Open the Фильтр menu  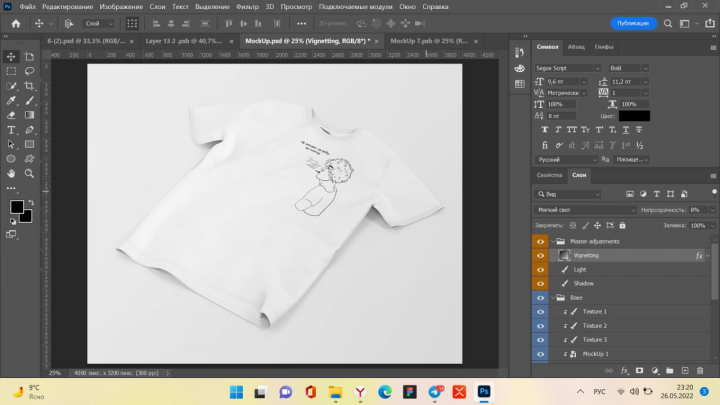247,6
